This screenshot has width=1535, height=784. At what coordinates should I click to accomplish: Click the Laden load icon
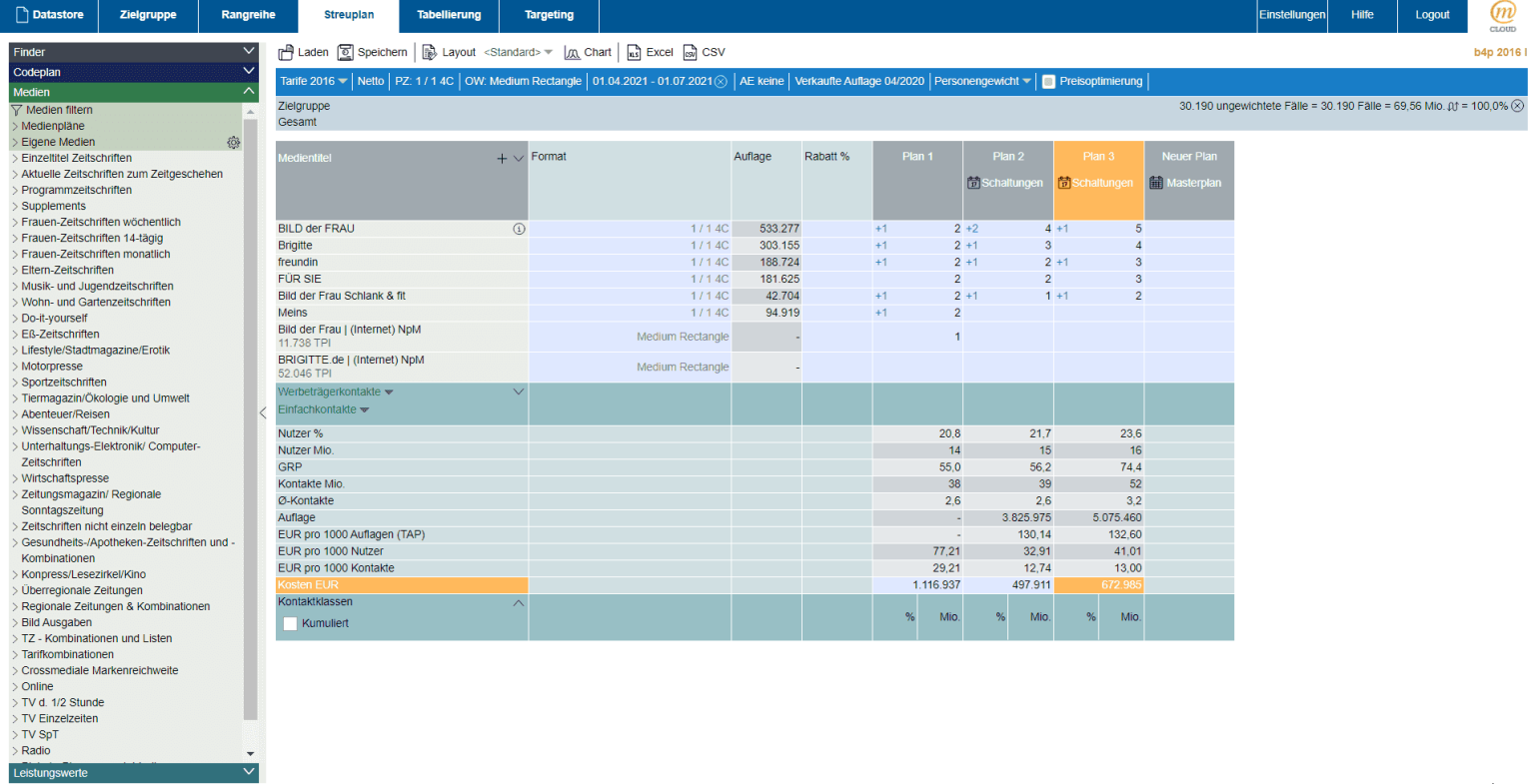pyautogui.click(x=286, y=52)
